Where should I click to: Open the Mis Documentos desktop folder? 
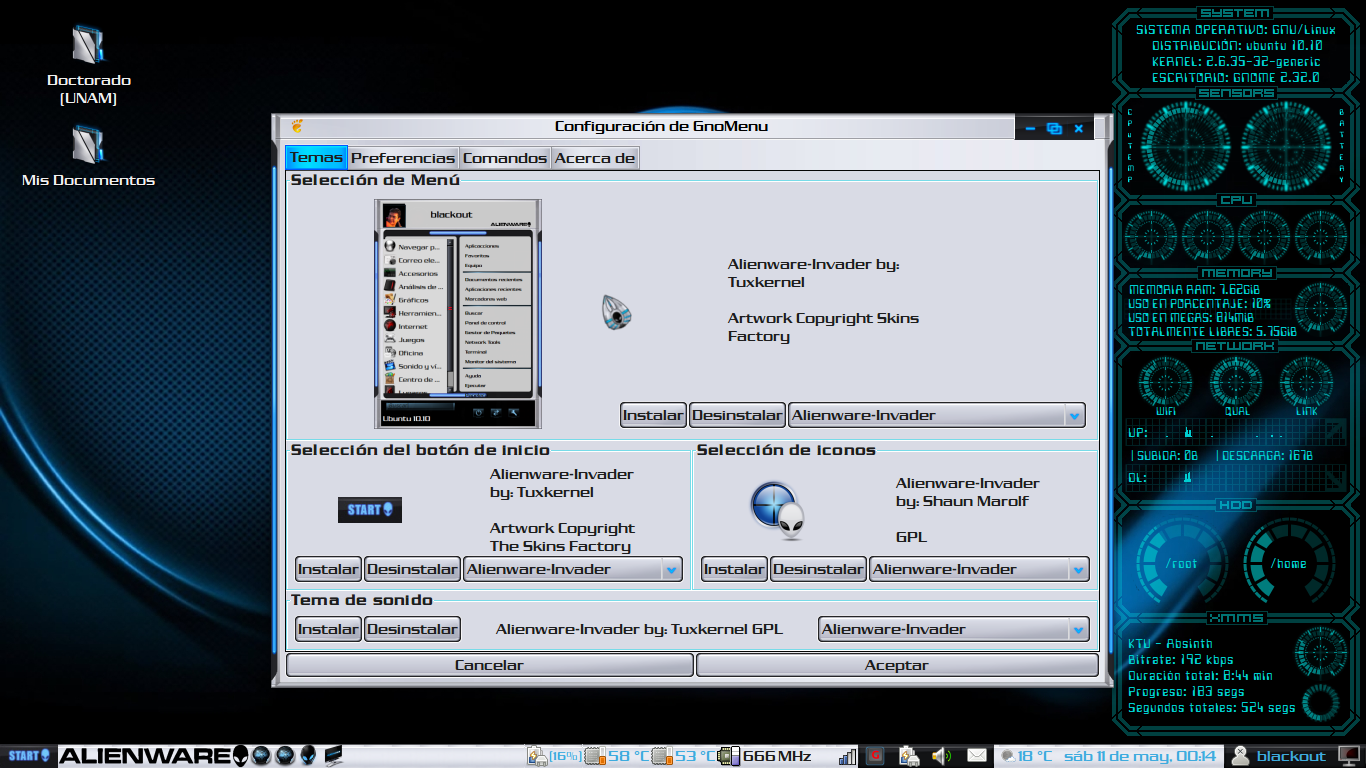[x=88, y=155]
